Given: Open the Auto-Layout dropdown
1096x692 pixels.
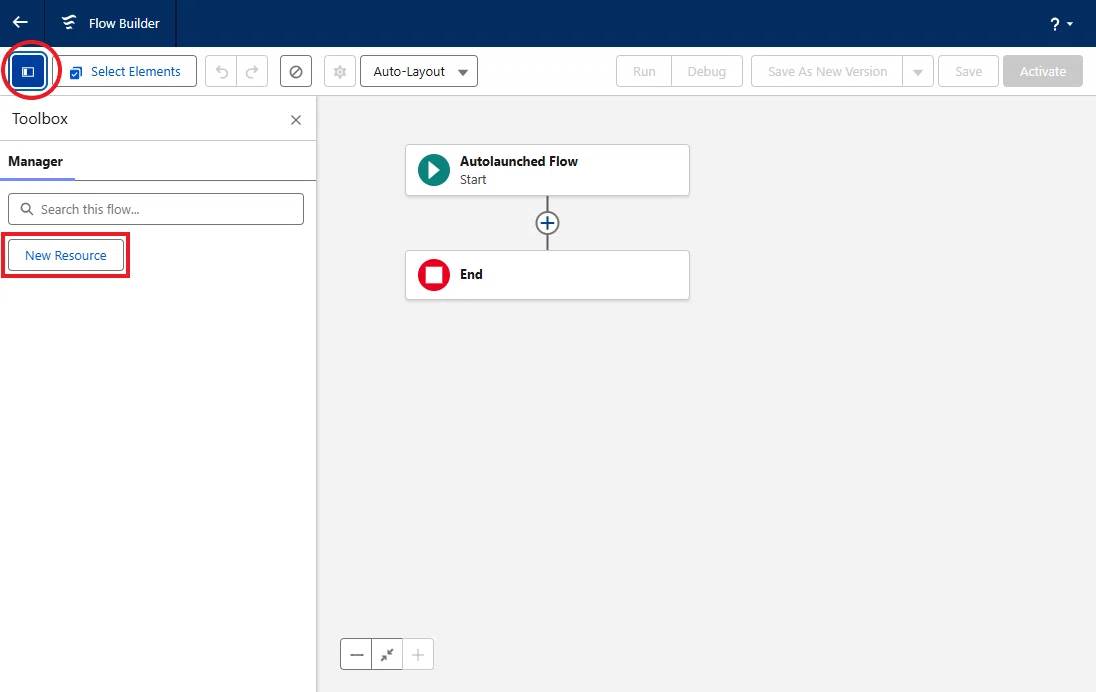Looking at the screenshot, I should pos(419,71).
